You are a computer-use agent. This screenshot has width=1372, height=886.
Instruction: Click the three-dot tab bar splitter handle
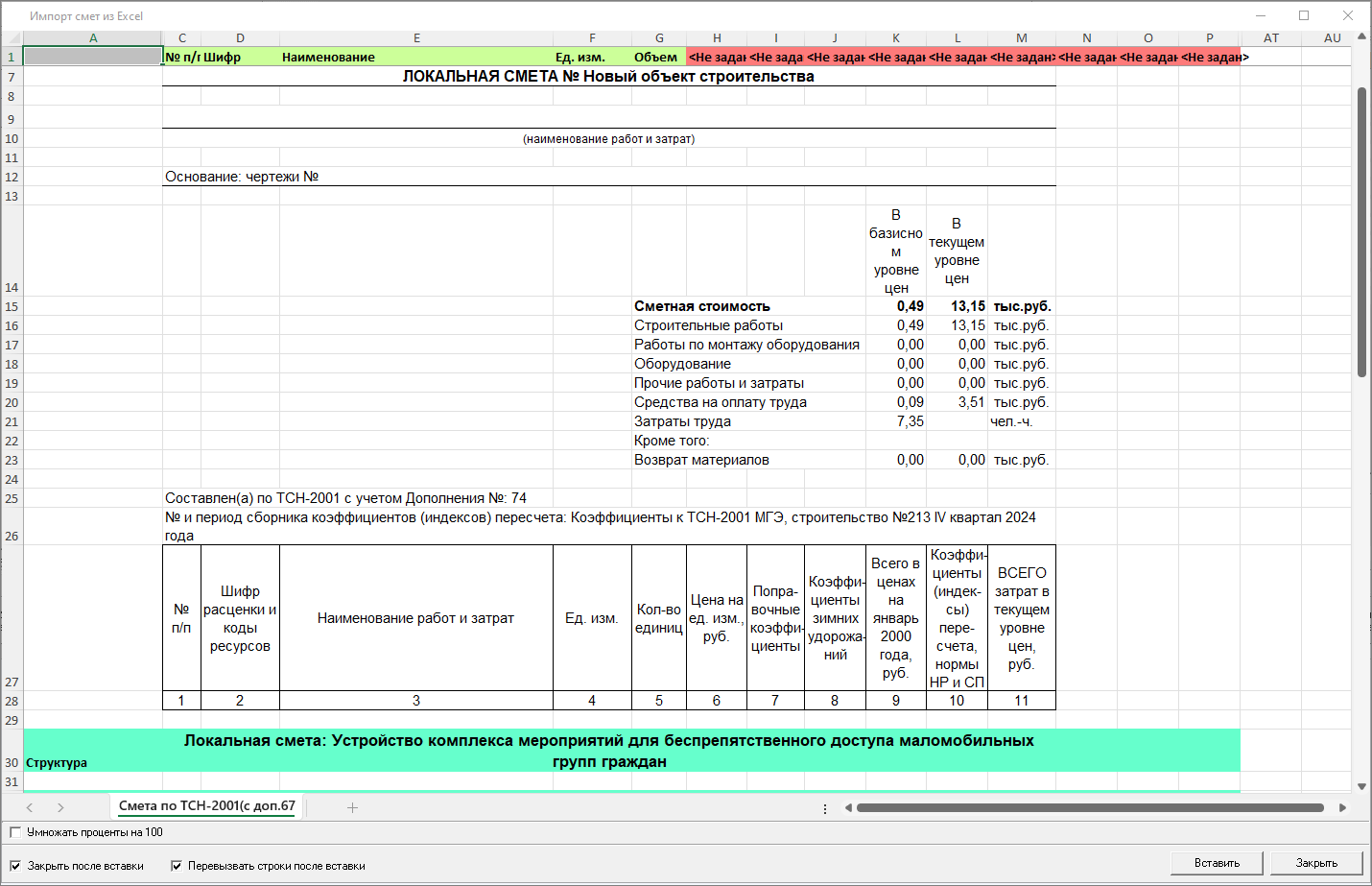[x=825, y=808]
